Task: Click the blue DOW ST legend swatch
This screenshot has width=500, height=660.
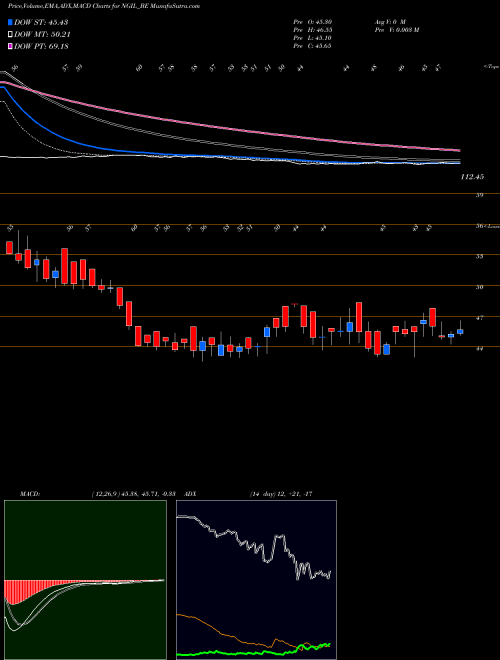Action: click(x=10, y=22)
